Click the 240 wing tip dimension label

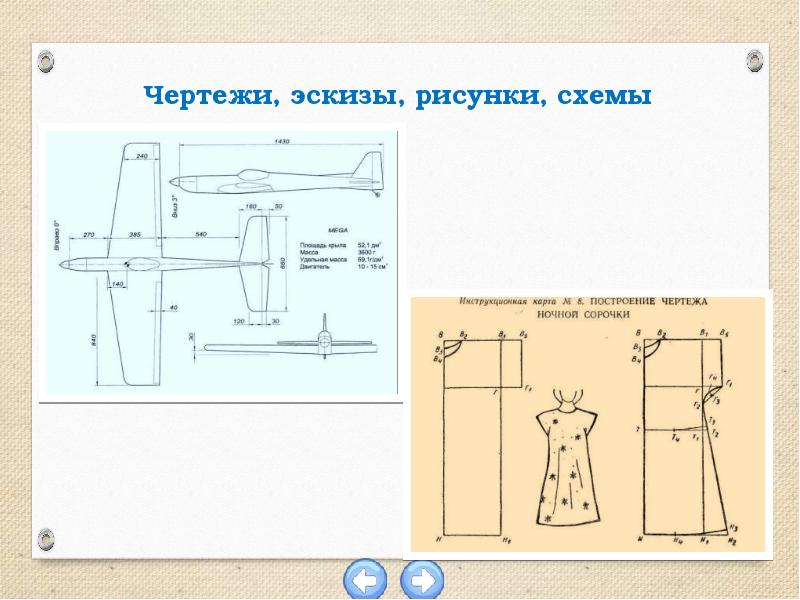point(140,157)
